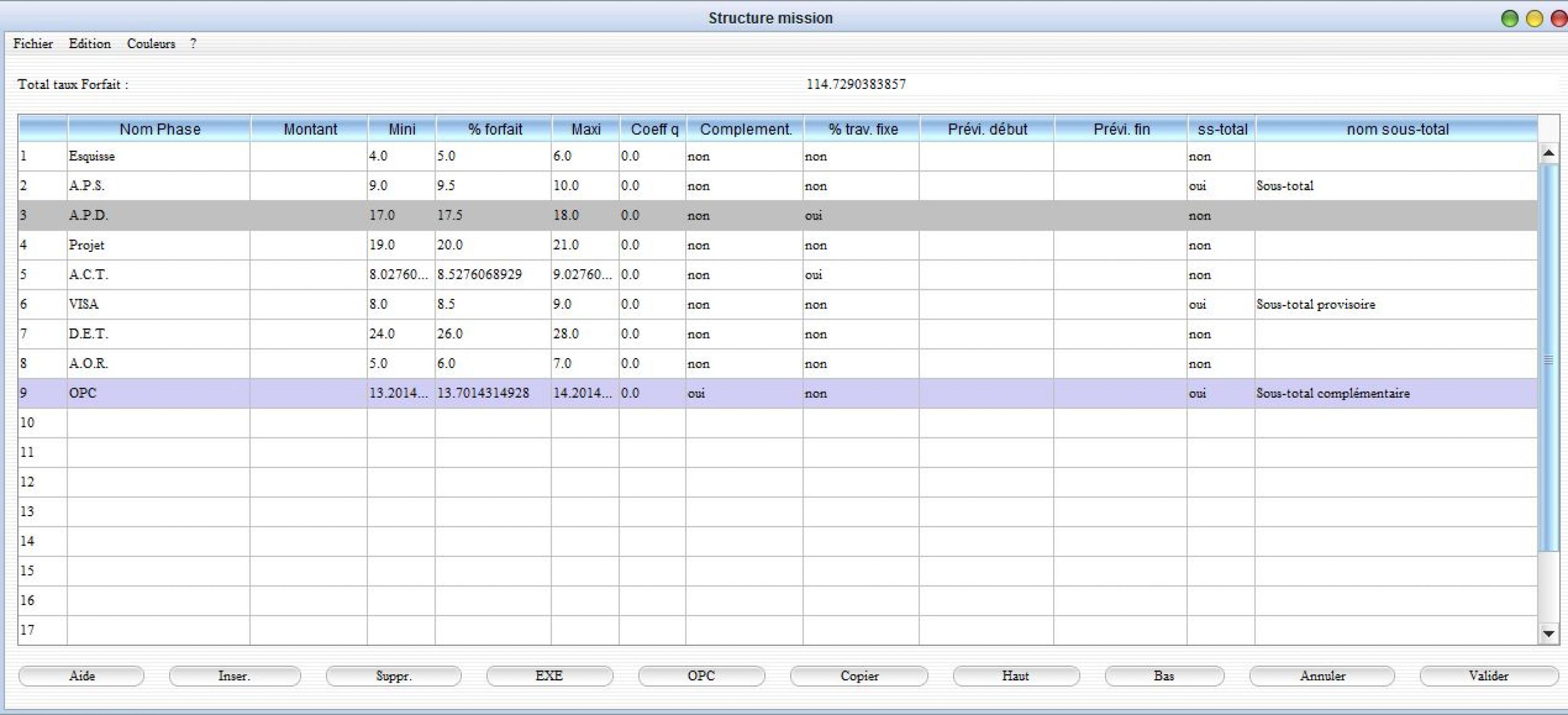The width and height of the screenshot is (1568, 715).
Task: Click the nom sous-total column header
Action: [x=1397, y=129]
